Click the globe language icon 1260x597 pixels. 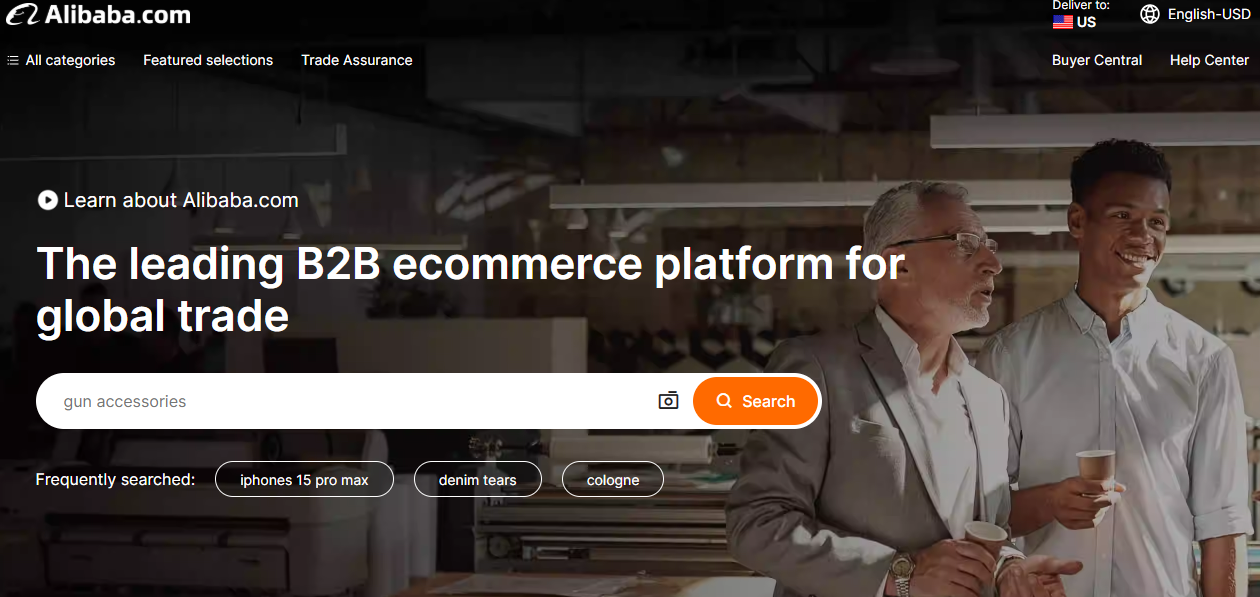pyautogui.click(x=1150, y=14)
